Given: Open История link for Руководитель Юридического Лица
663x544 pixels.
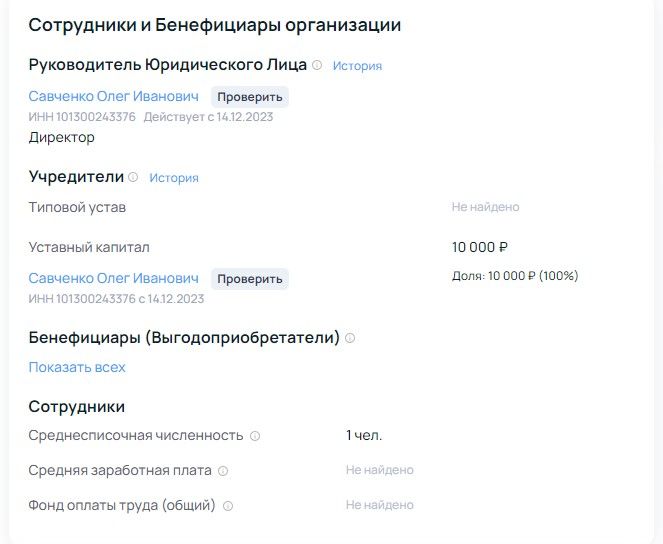Looking at the screenshot, I should 357,66.
